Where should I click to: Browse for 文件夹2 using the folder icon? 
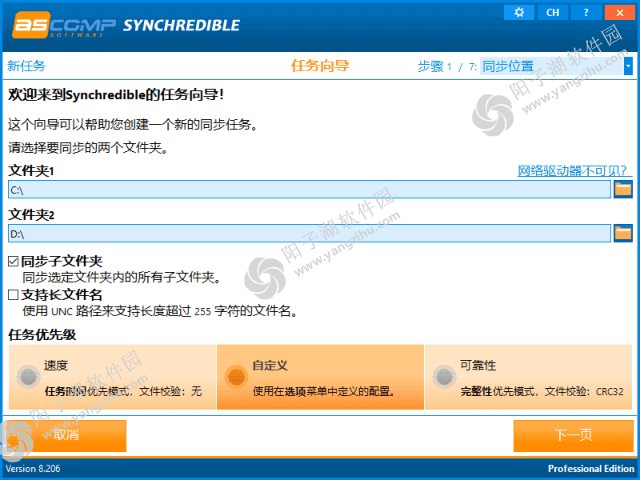click(x=623, y=233)
